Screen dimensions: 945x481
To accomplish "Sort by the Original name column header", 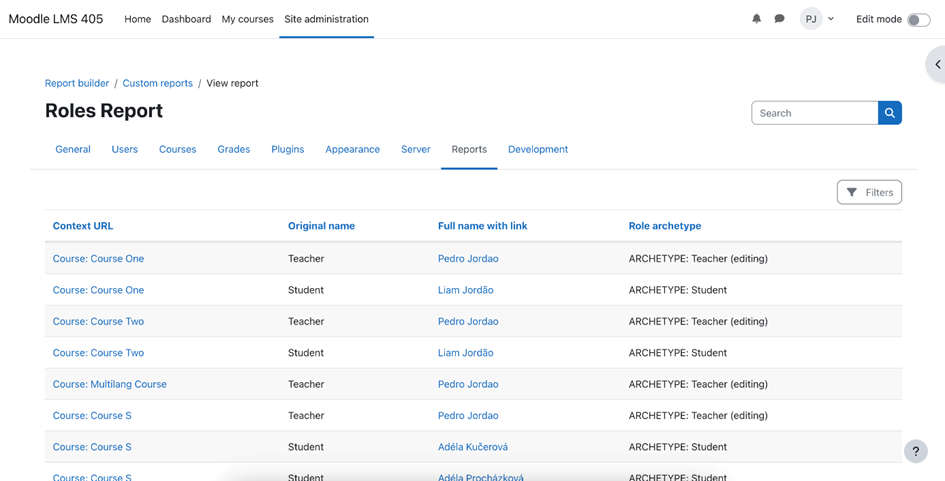I will pyautogui.click(x=321, y=226).
